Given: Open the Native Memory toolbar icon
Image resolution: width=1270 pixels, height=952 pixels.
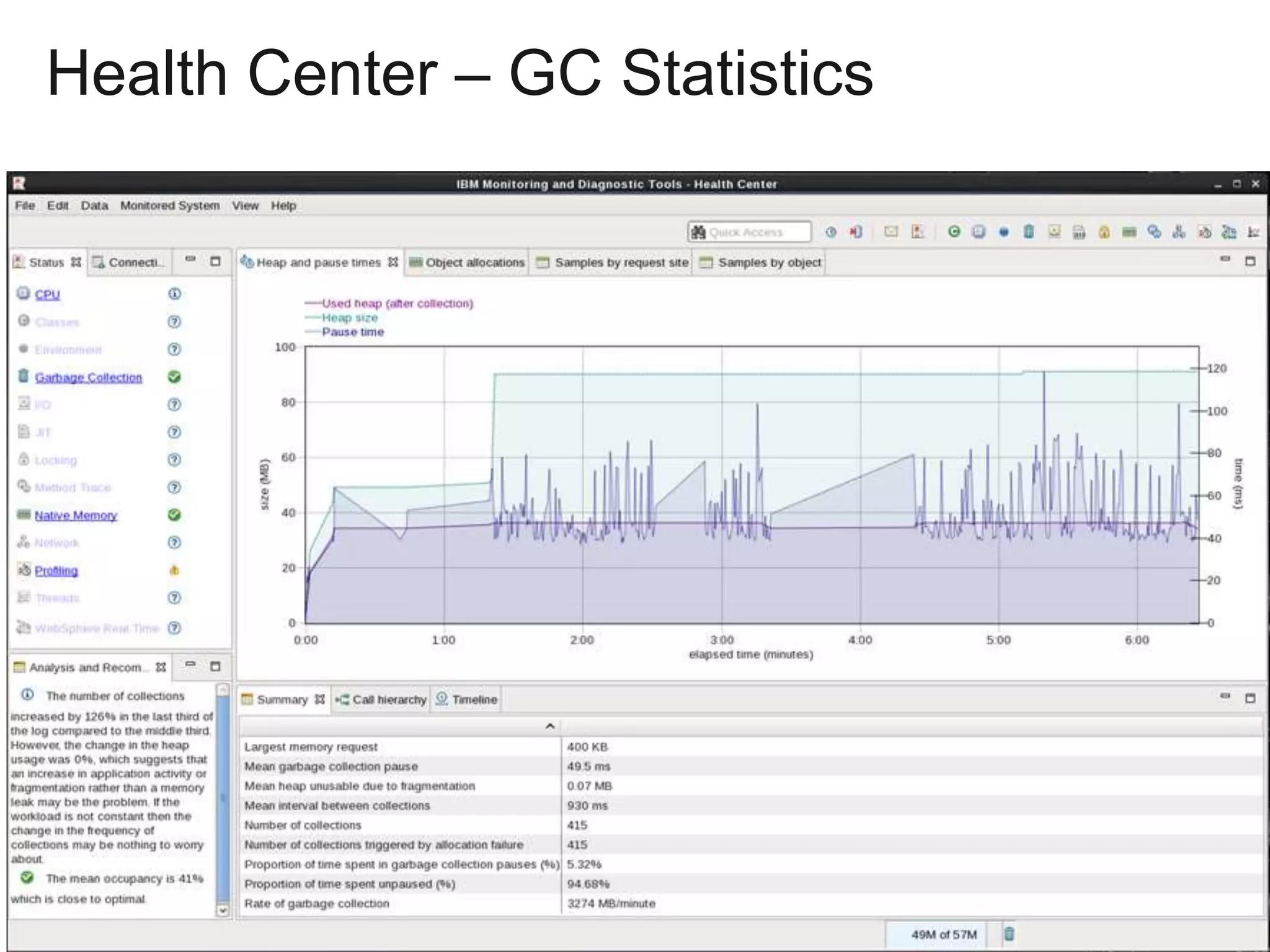Looking at the screenshot, I should 1129,232.
